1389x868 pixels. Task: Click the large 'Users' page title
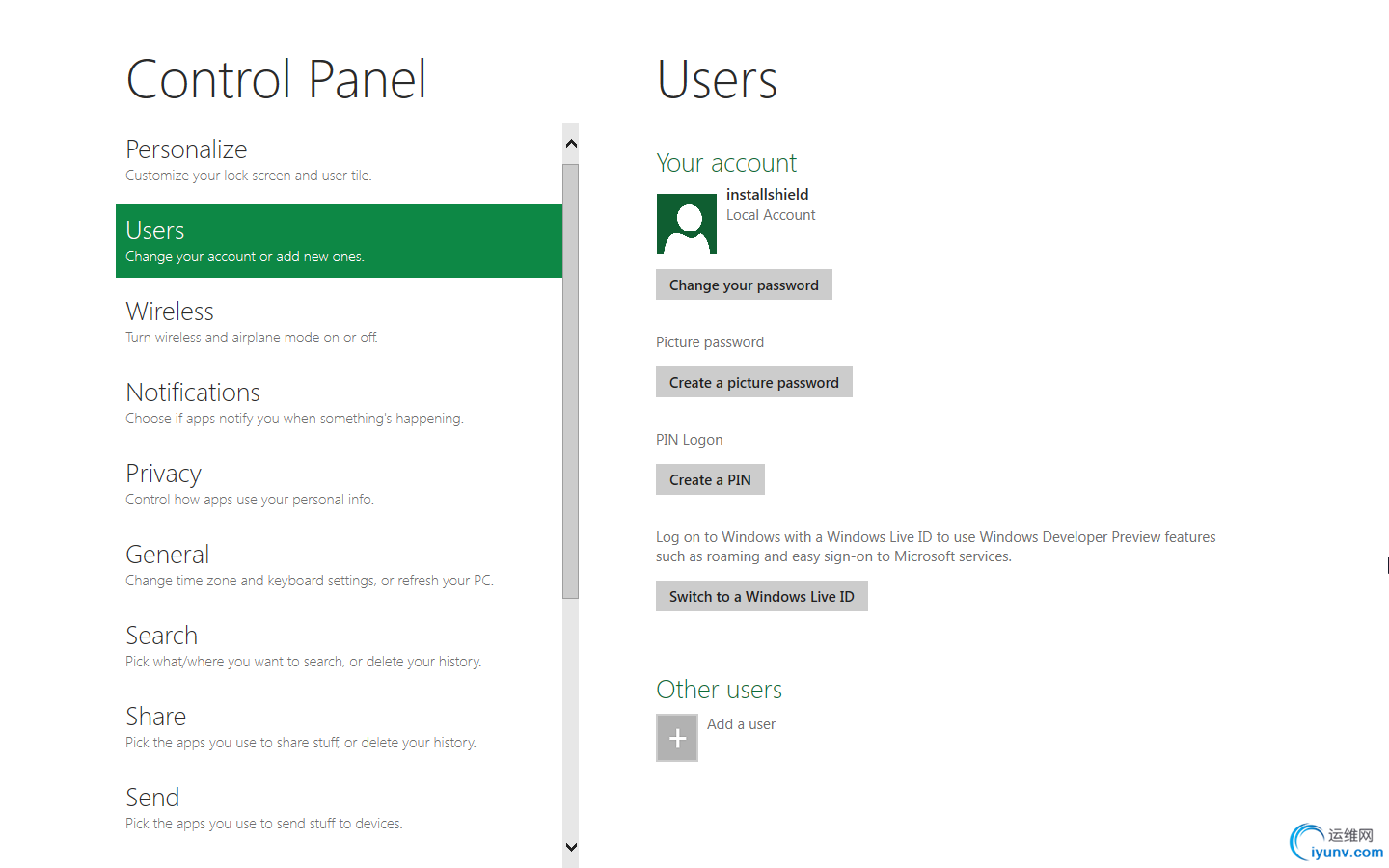click(717, 79)
